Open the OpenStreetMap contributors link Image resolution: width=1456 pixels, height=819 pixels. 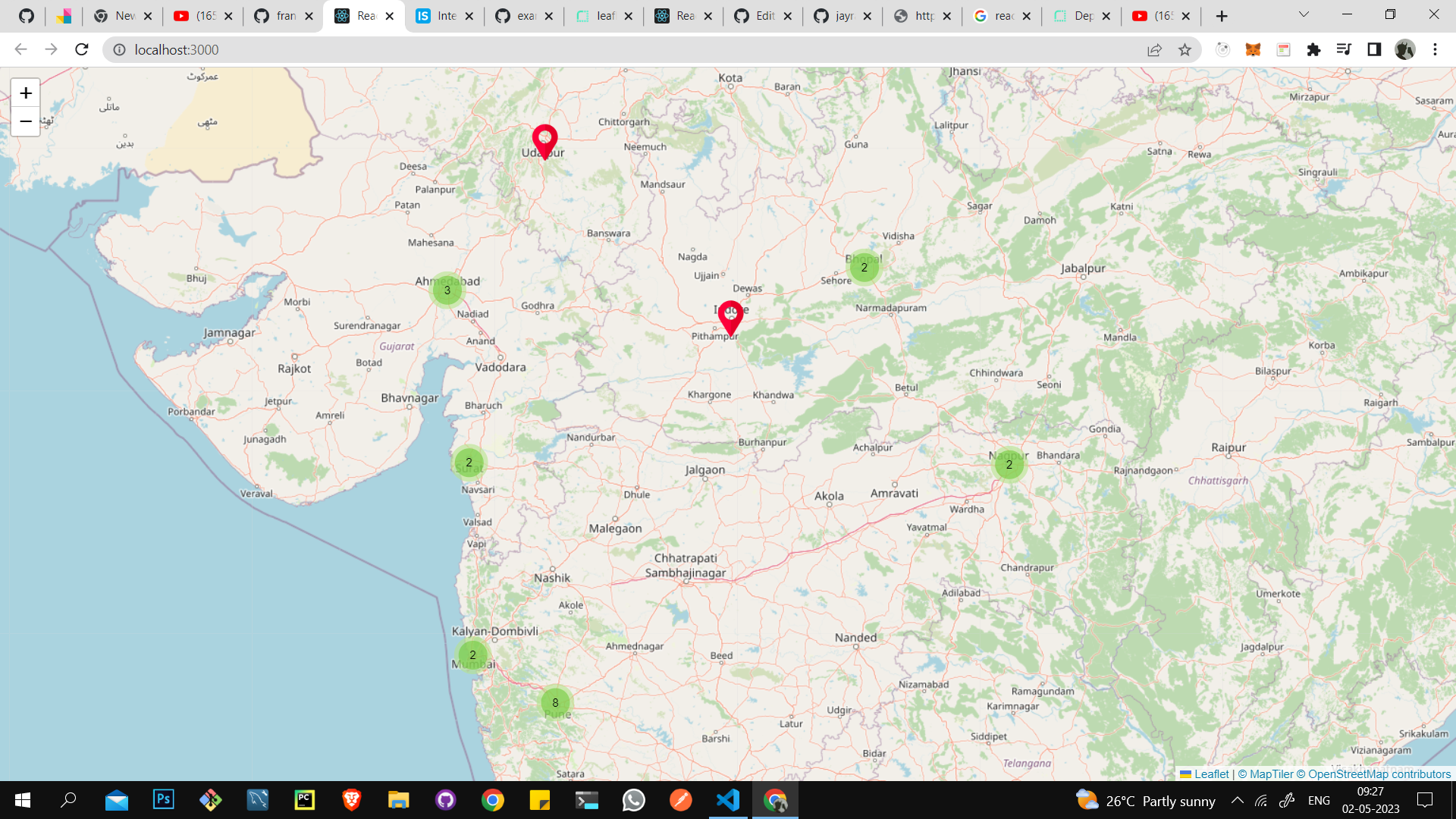pos(1374,773)
